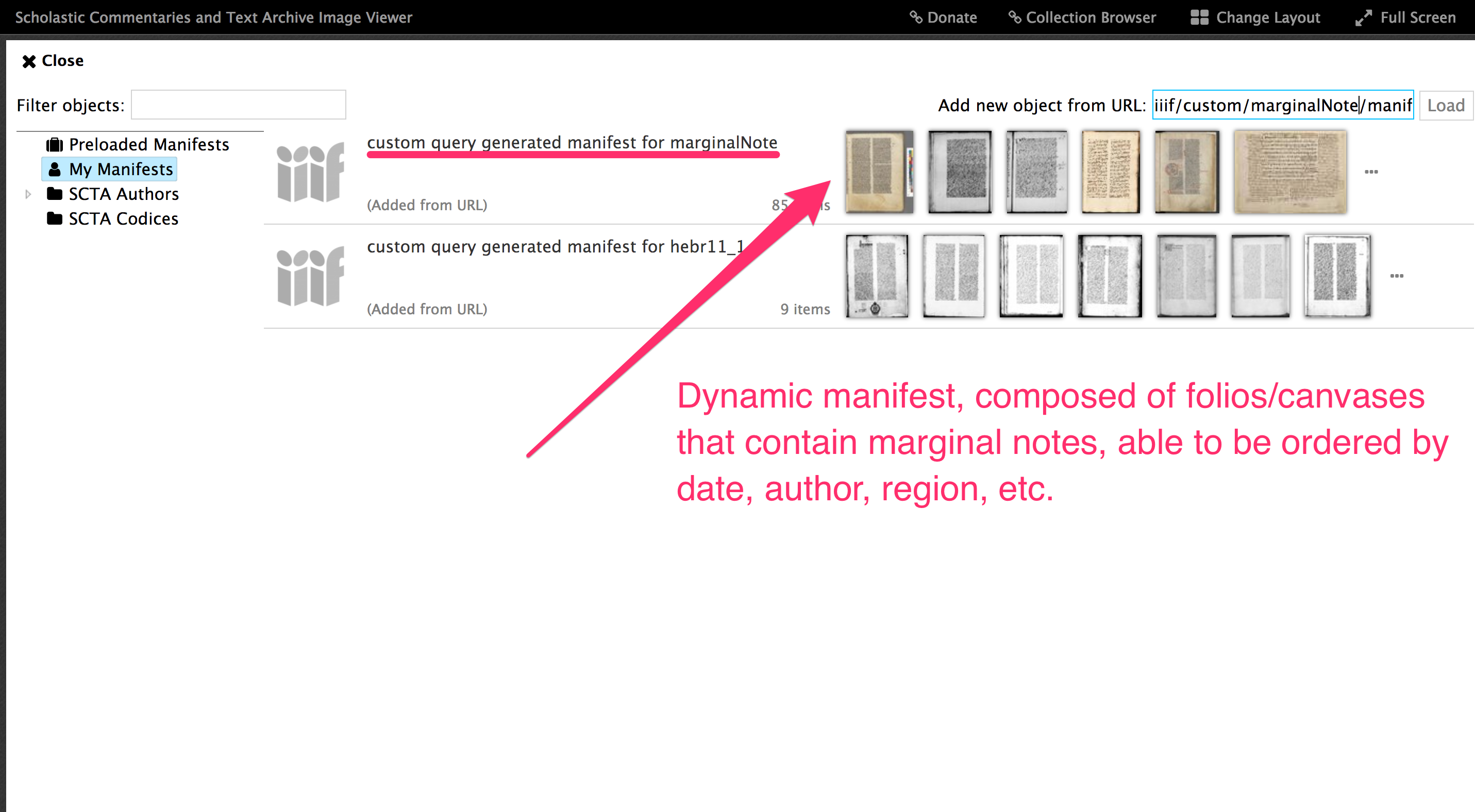Image resolution: width=1475 pixels, height=812 pixels.
Task: Close the manifest browser panel
Action: point(53,61)
